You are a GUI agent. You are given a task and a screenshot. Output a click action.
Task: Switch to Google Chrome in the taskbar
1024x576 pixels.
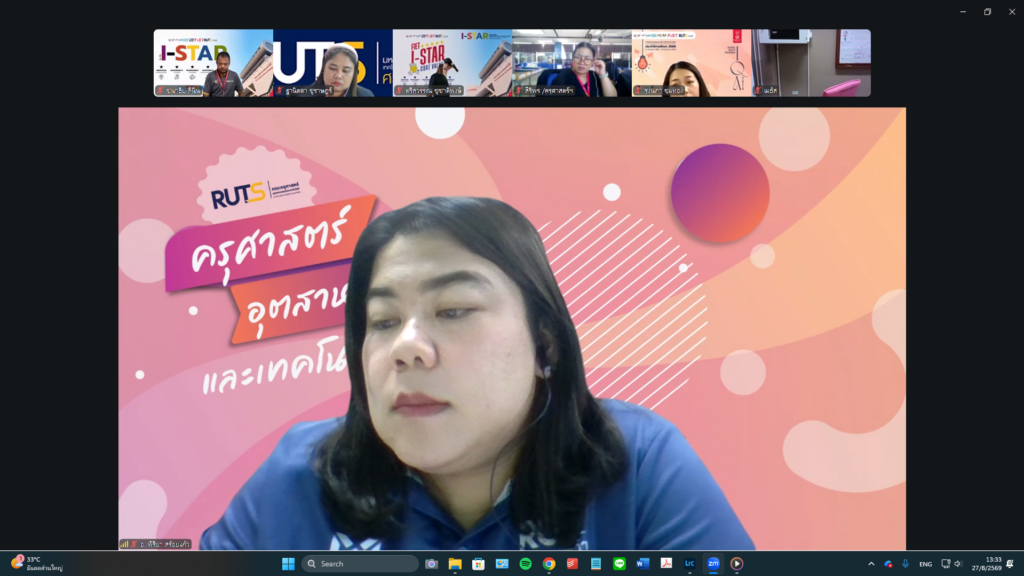click(549, 564)
